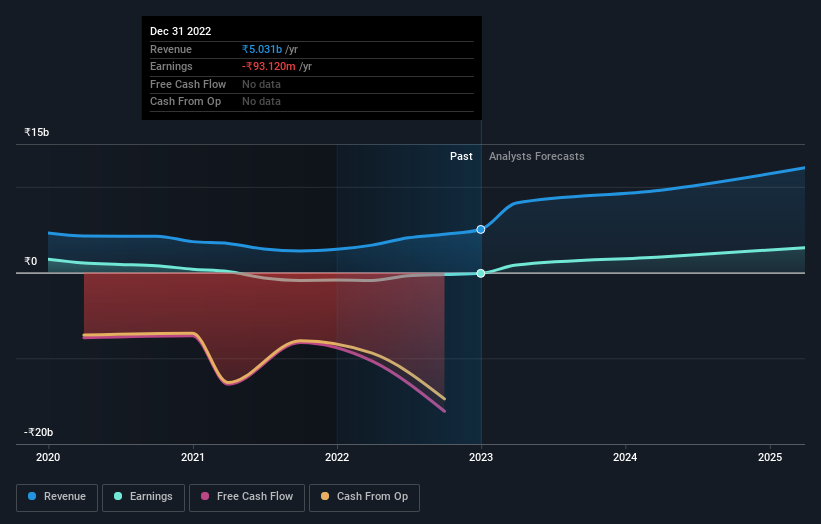Click the Cash From Op row's No data text
Viewport: 821px width, 524px height.
(x=261, y=102)
